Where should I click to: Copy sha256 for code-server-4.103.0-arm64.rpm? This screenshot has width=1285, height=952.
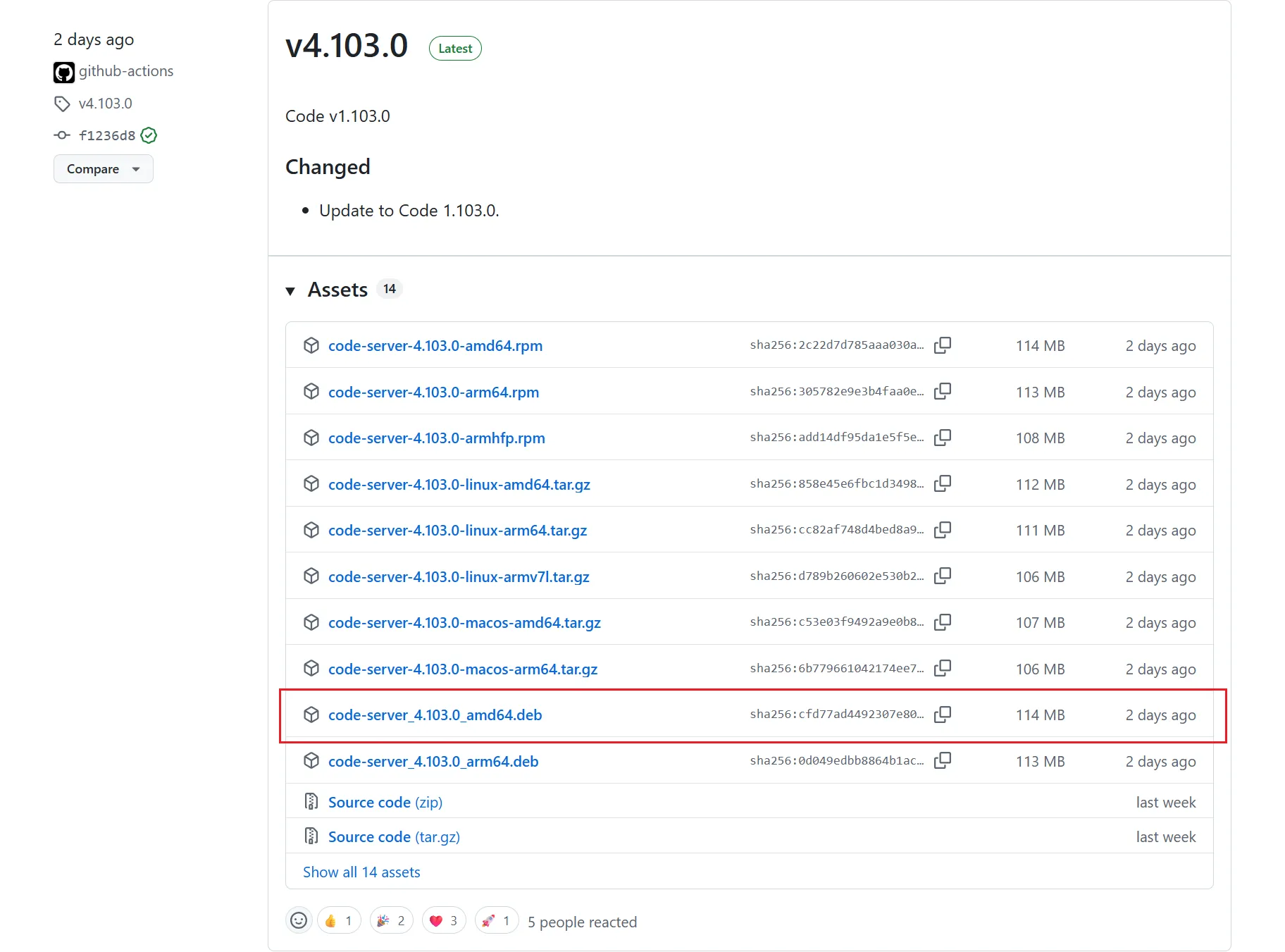pyautogui.click(x=943, y=391)
